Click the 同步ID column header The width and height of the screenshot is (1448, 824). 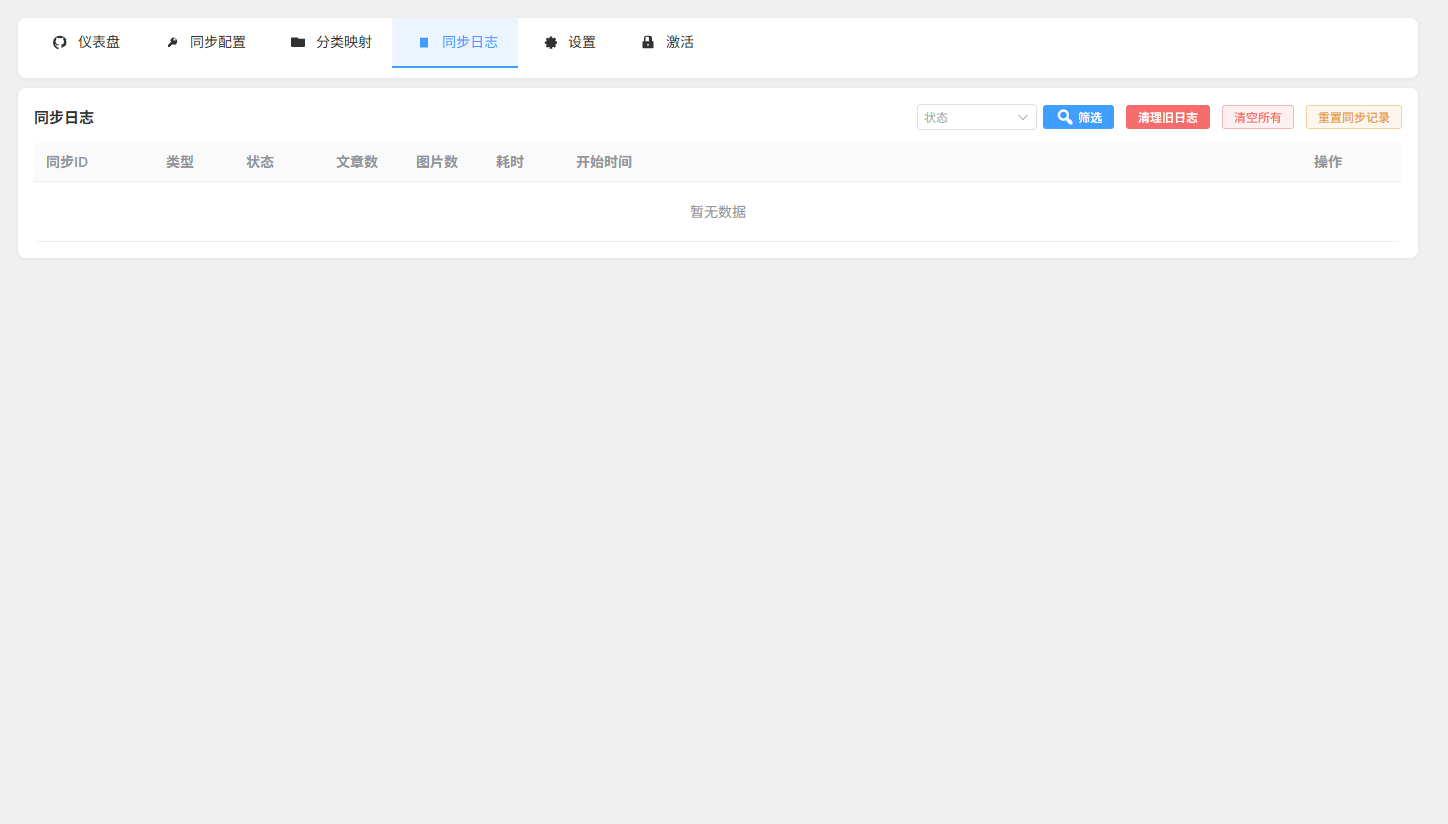[x=67, y=162]
